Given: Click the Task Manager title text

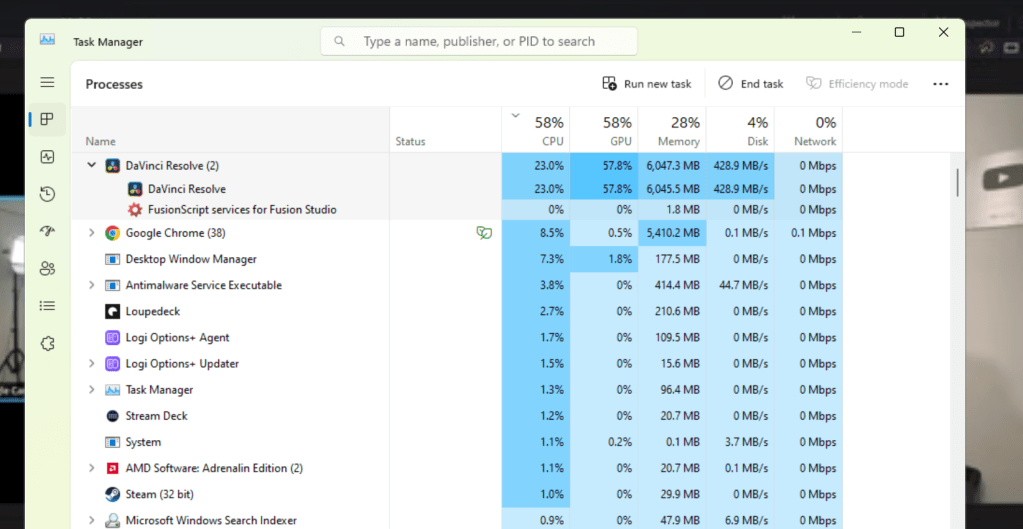Looking at the screenshot, I should pos(108,42).
